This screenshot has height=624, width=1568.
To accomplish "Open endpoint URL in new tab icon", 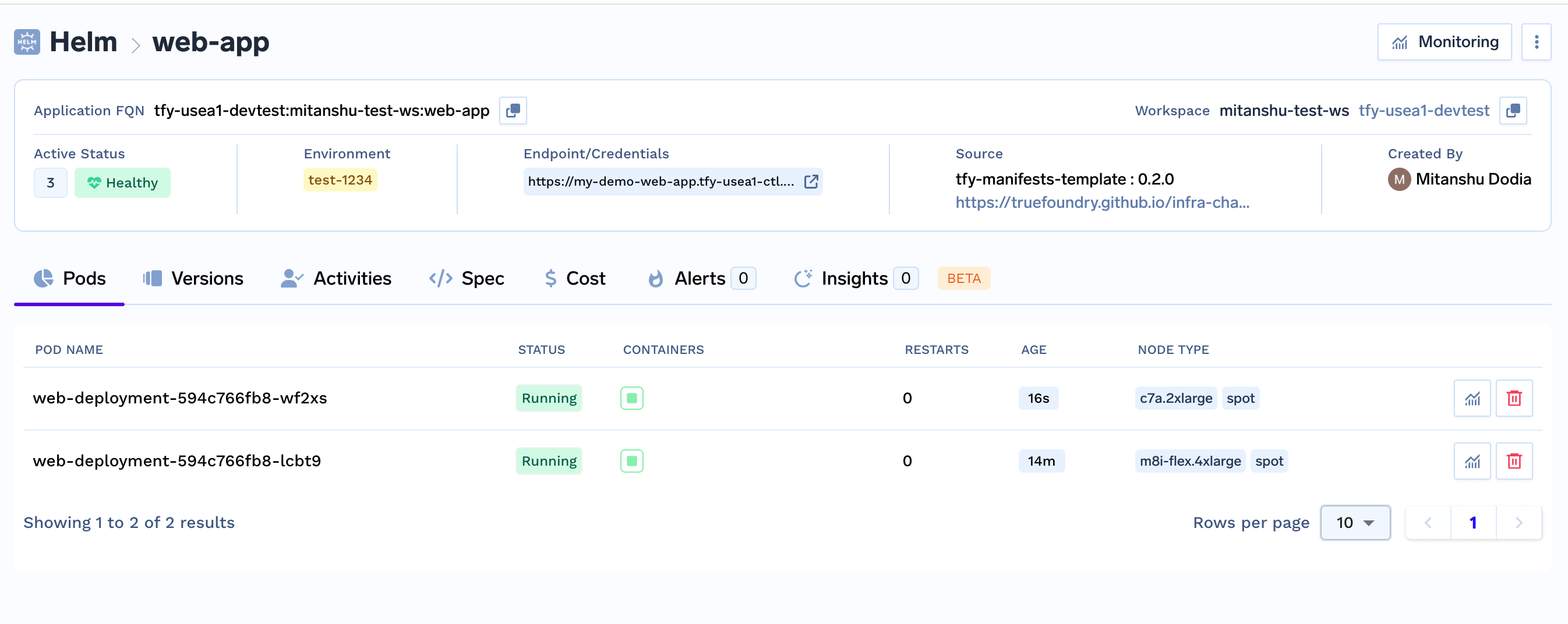I will pyautogui.click(x=811, y=181).
